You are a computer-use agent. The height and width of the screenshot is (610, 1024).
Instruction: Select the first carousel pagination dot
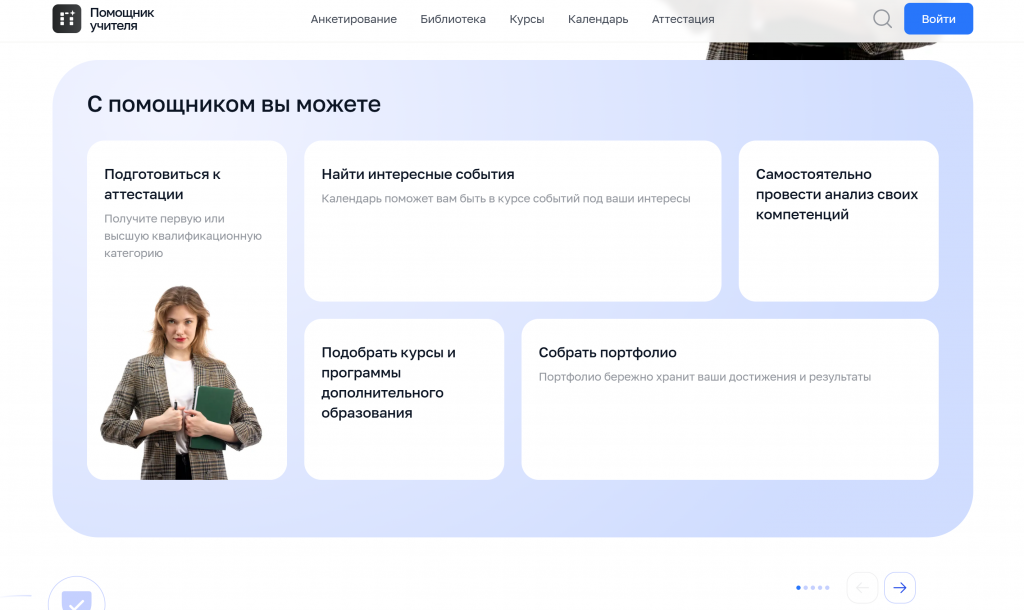[x=798, y=588]
